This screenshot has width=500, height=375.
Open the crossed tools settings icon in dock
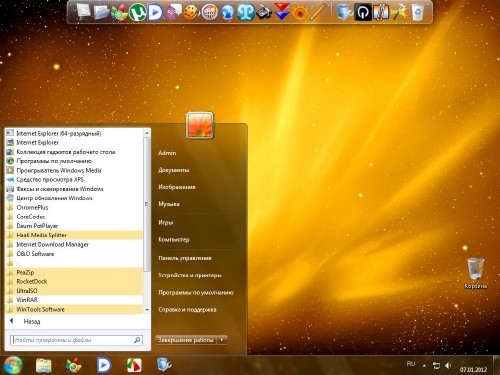point(398,13)
